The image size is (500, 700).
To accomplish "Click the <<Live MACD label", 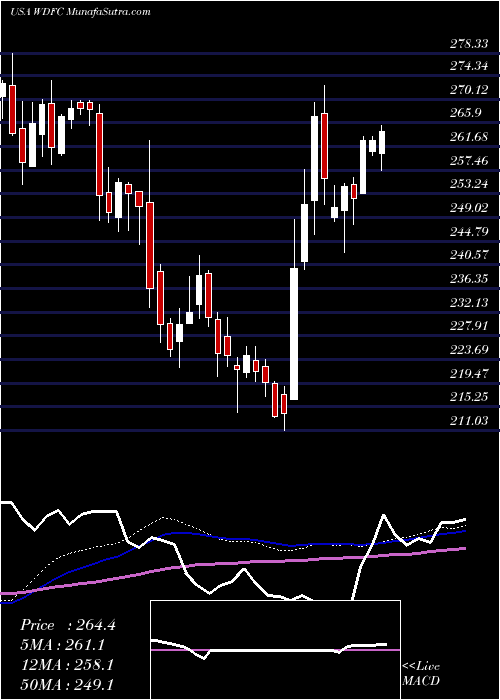I will coord(421,674).
